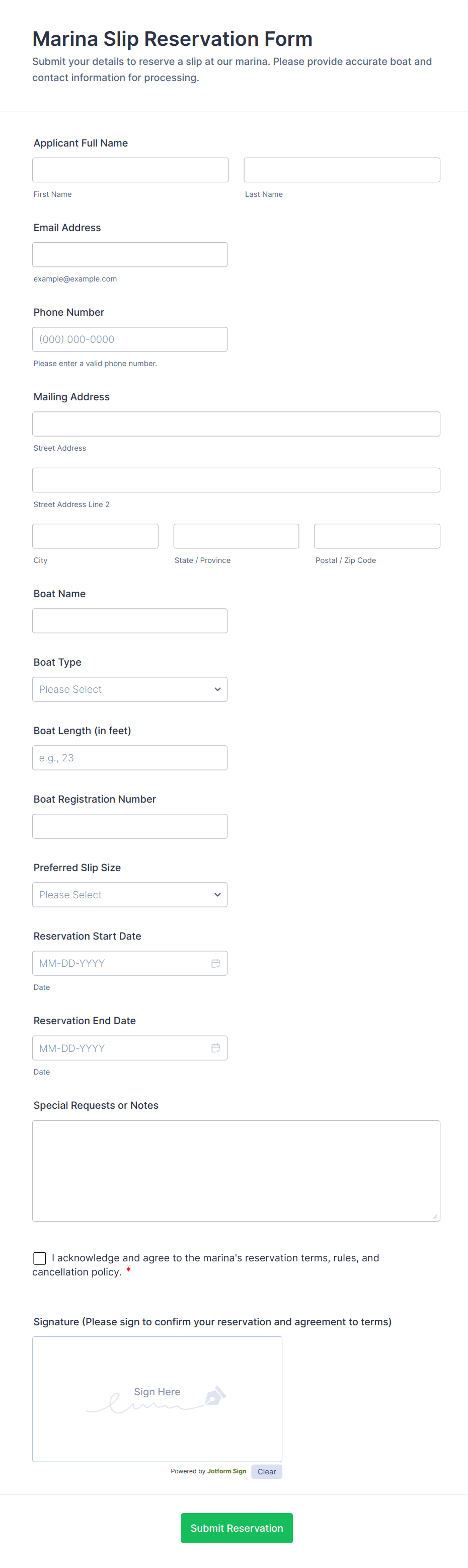Open the Reservation End Date calendar icon

pyautogui.click(x=215, y=1047)
